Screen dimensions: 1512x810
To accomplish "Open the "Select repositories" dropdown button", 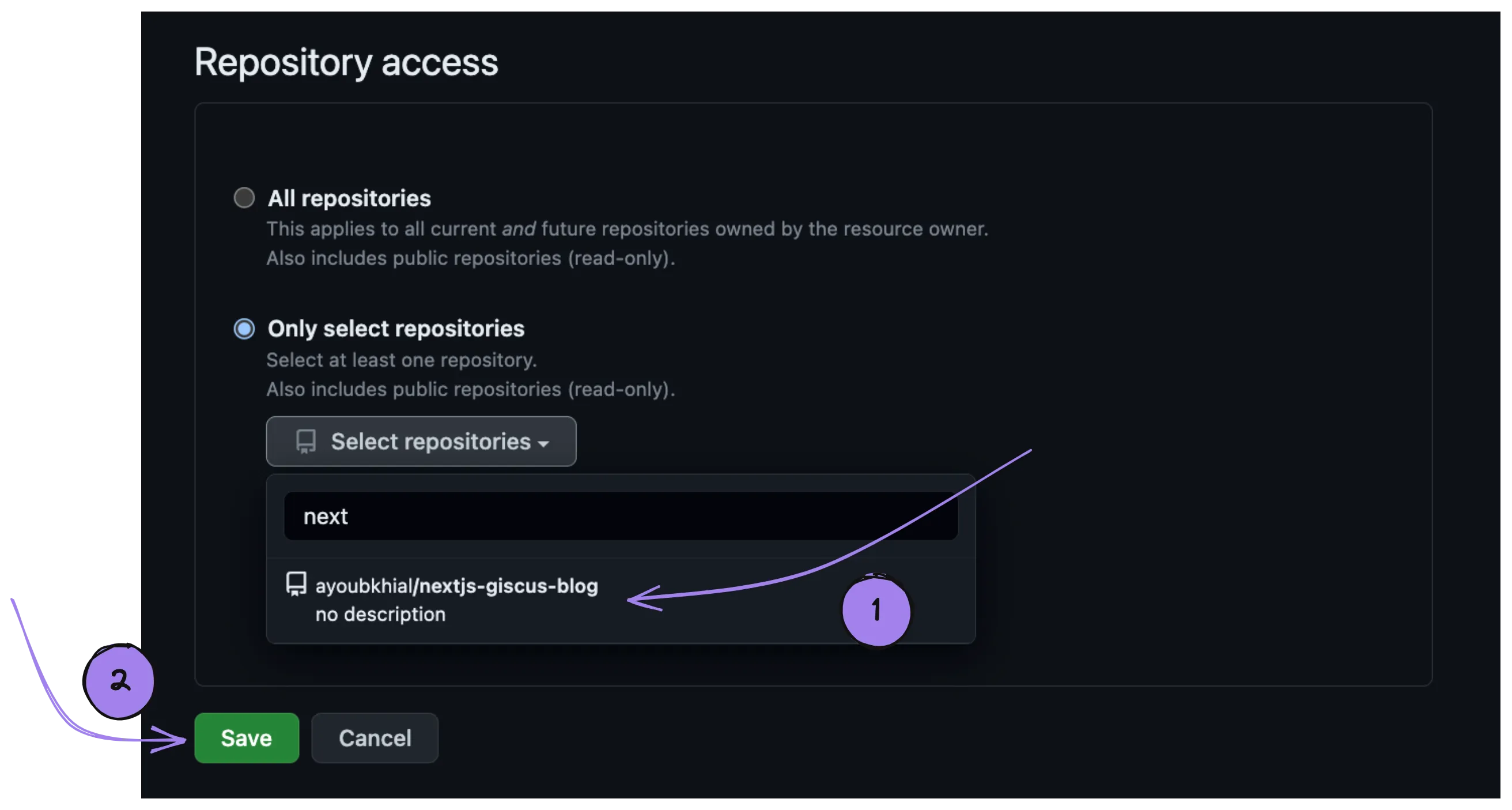I will pyautogui.click(x=421, y=442).
